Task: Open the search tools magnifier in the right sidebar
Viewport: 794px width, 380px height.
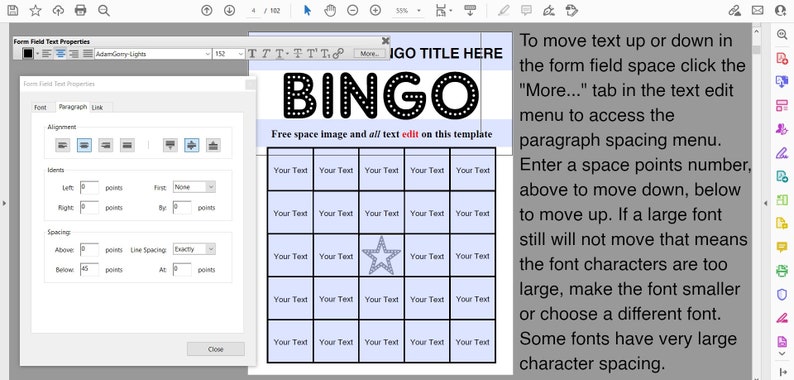Action: tap(782, 34)
